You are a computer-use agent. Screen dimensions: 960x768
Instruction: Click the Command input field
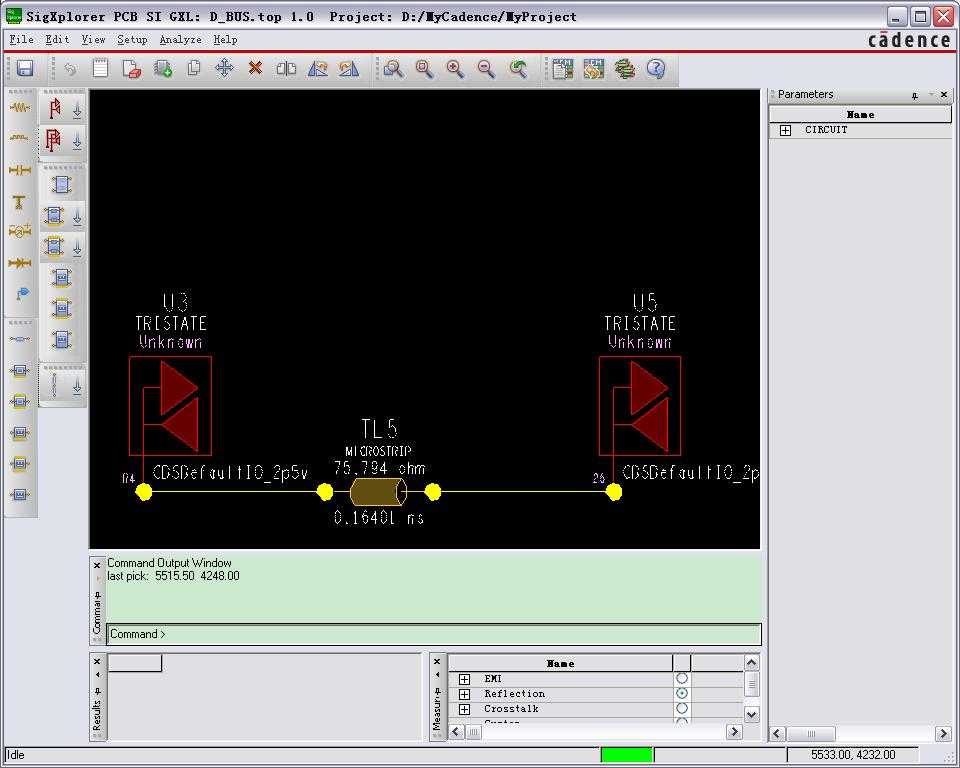(434, 634)
